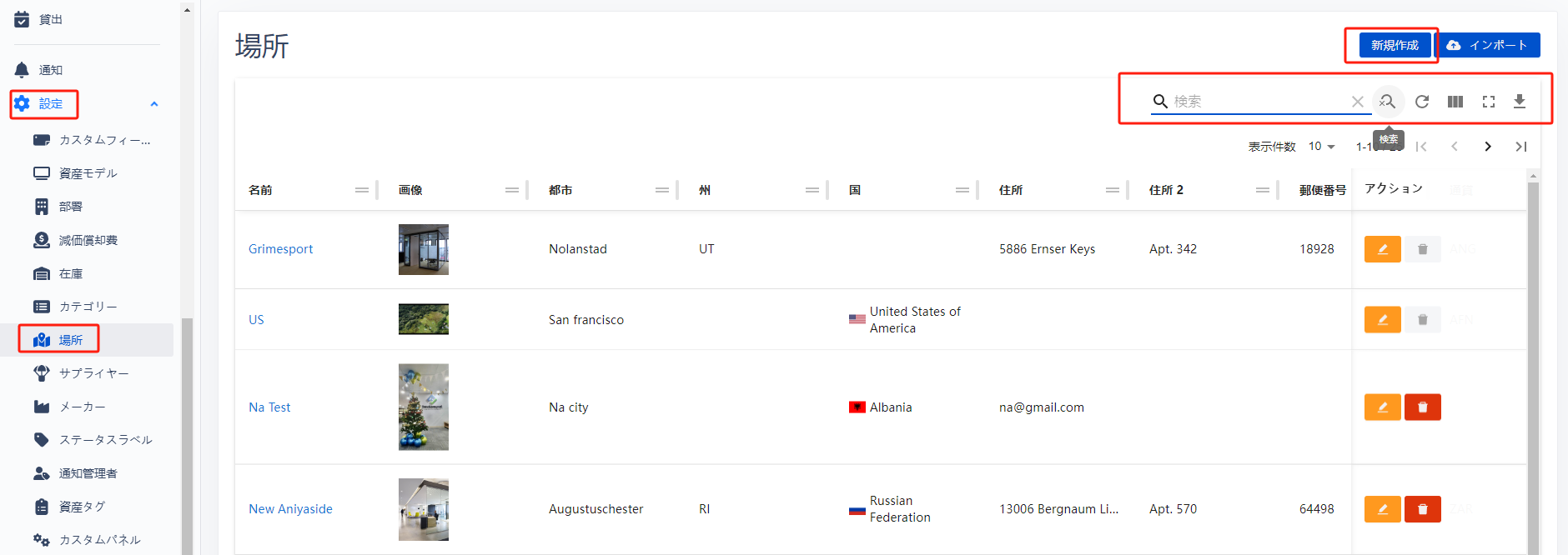Open サプライヤー in the sidebar

pos(93,373)
